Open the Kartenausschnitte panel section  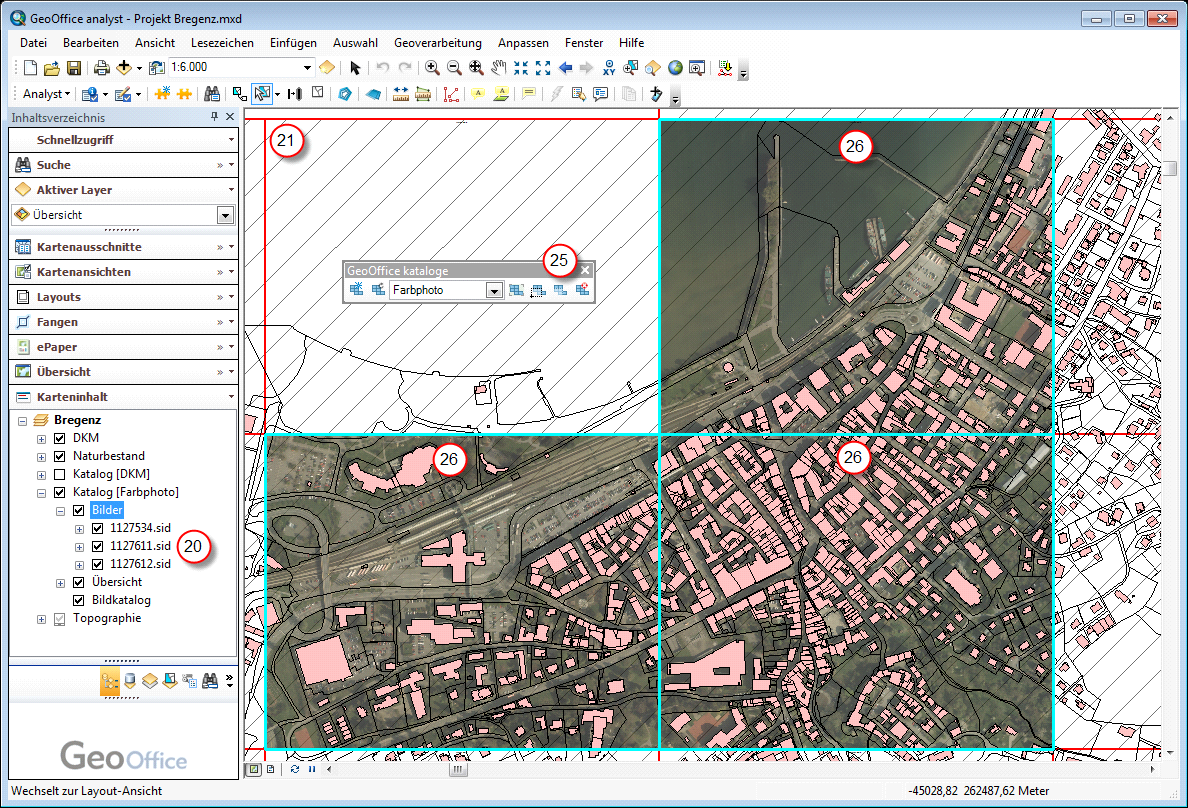pyautogui.click(x=89, y=247)
